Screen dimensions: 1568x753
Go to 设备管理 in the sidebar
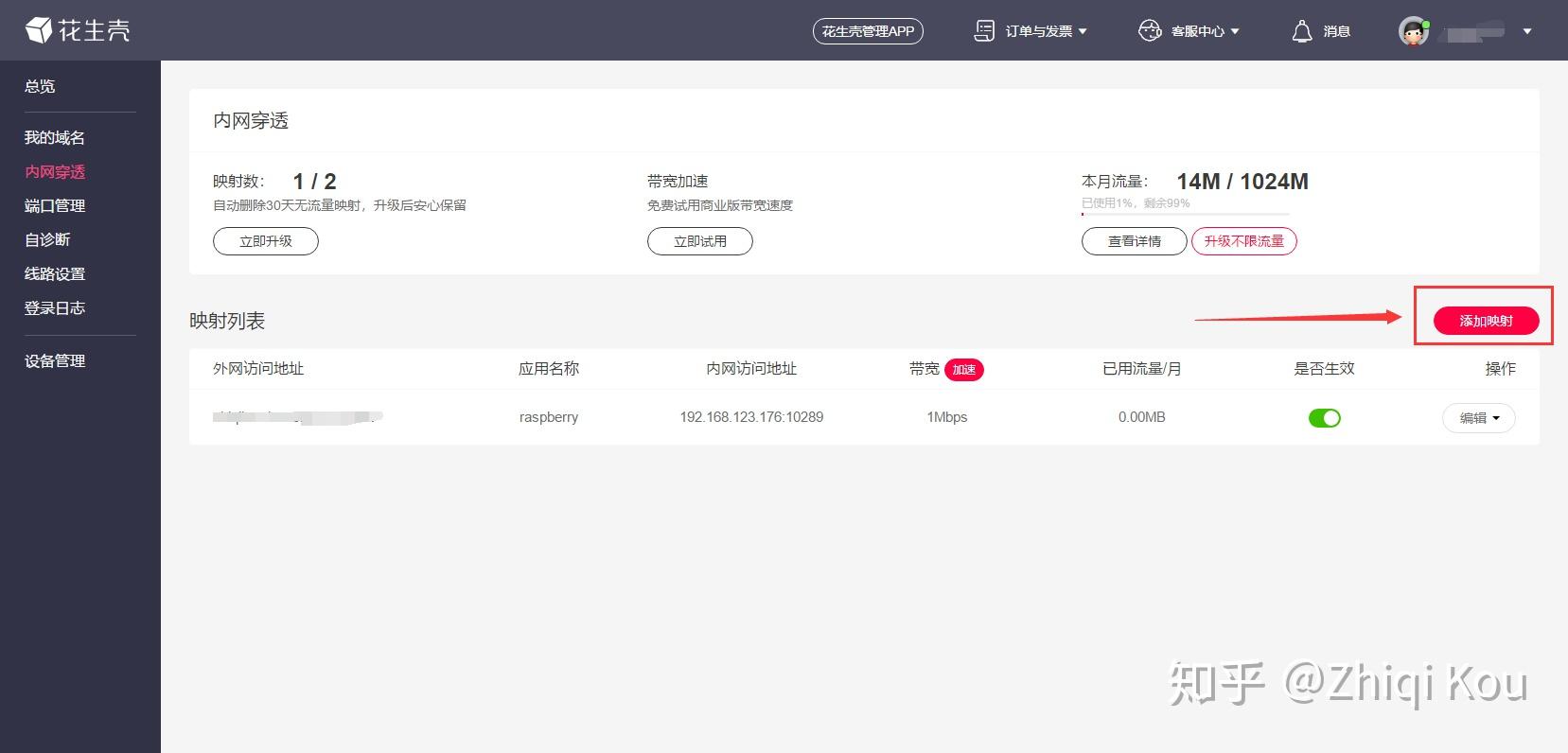[55, 361]
